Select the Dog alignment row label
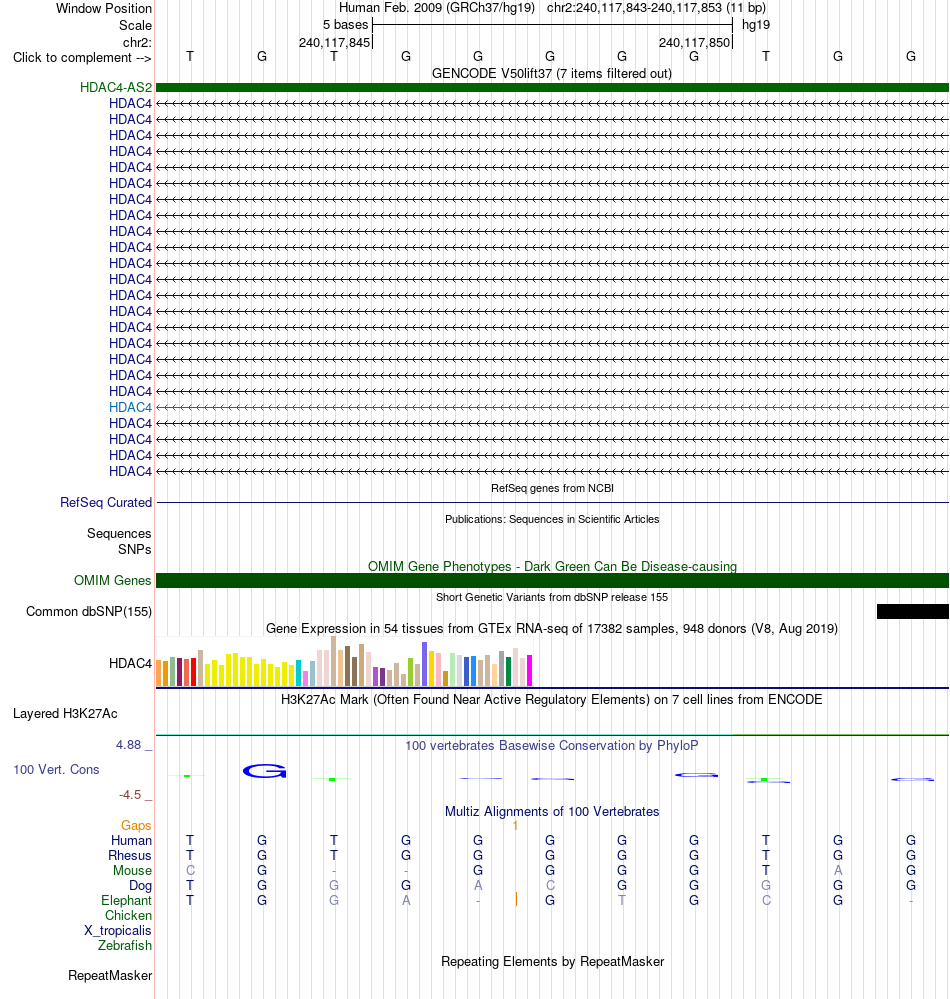This screenshot has height=999, width=950. 140,886
